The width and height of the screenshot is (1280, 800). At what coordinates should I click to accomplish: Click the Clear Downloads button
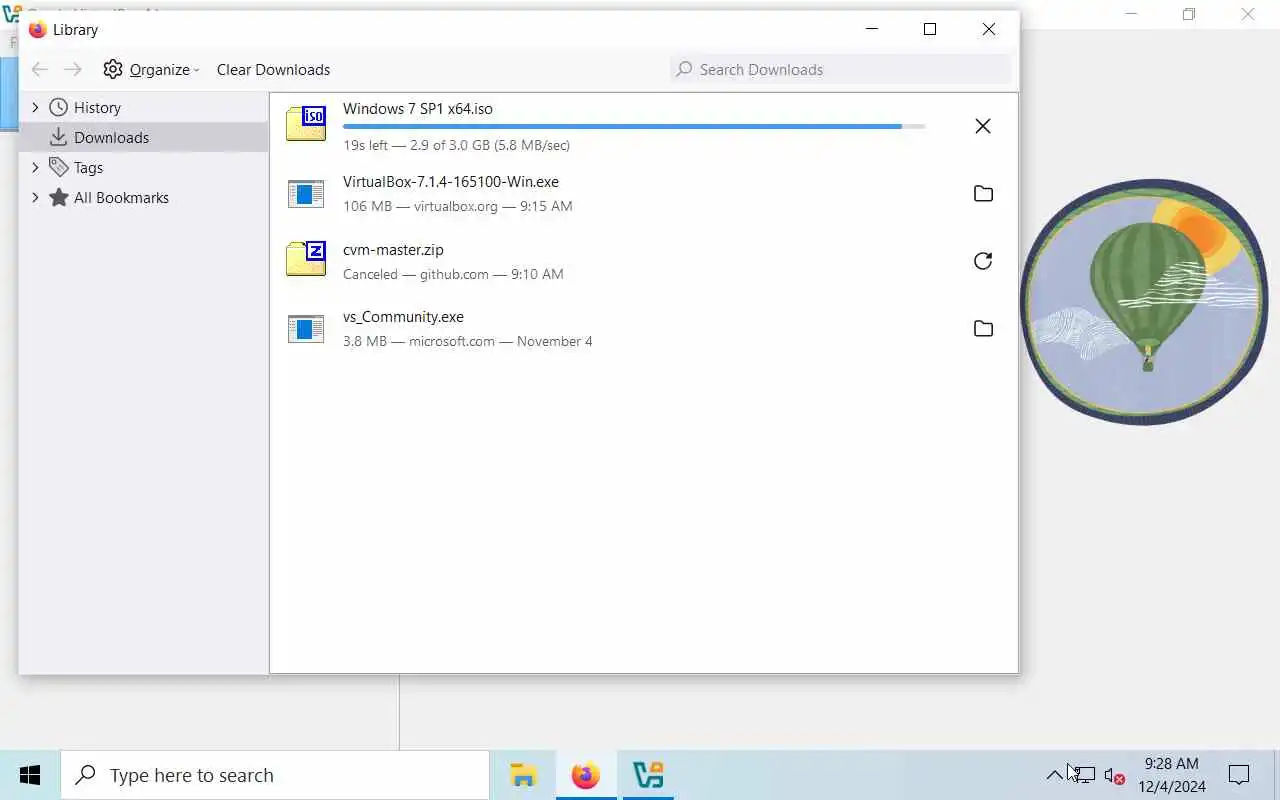pos(273,69)
